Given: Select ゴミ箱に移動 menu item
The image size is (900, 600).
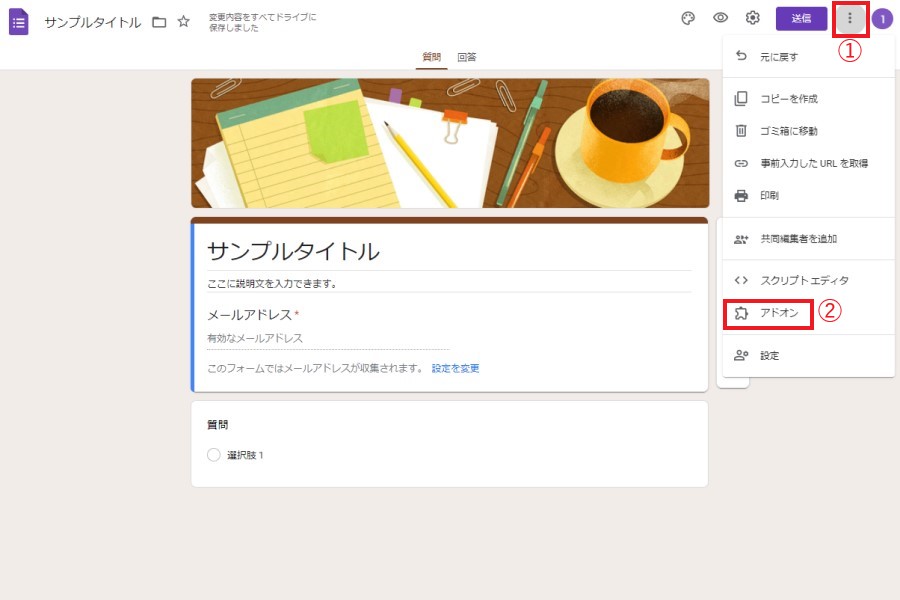Looking at the screenshot, I should click(x=789, y=131).
